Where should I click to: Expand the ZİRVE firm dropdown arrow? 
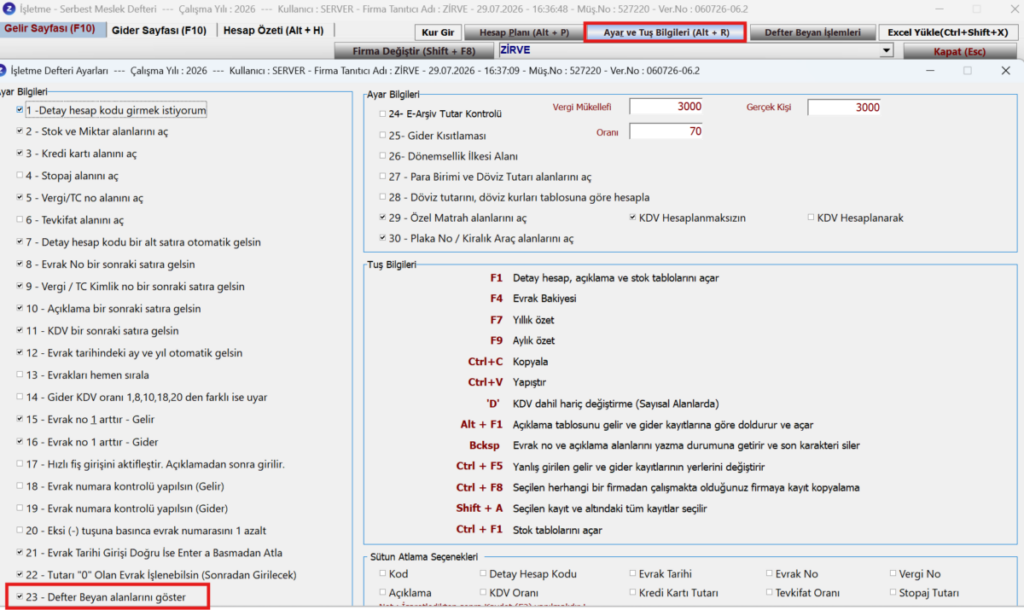click(886, 50)
